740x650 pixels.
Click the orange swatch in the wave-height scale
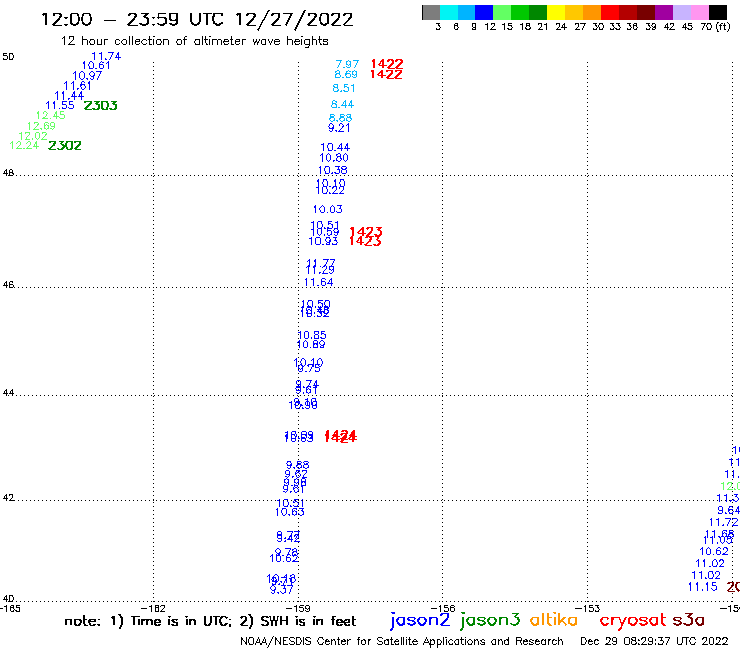coord(592,12)
